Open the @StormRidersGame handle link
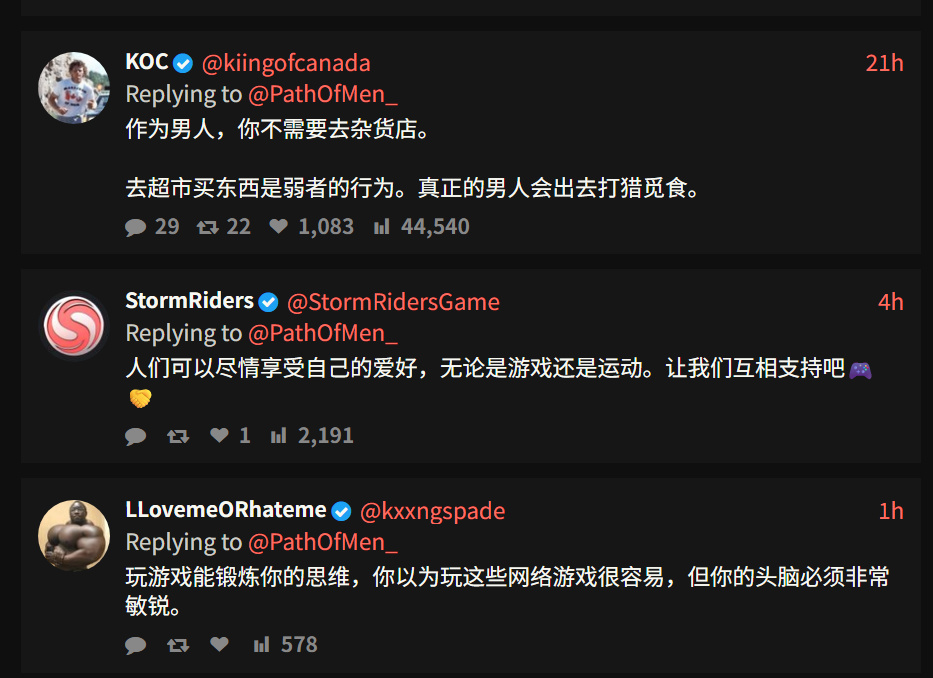This screenshot has height=678, width=933. pyautogui.click(x=393, y=302)
